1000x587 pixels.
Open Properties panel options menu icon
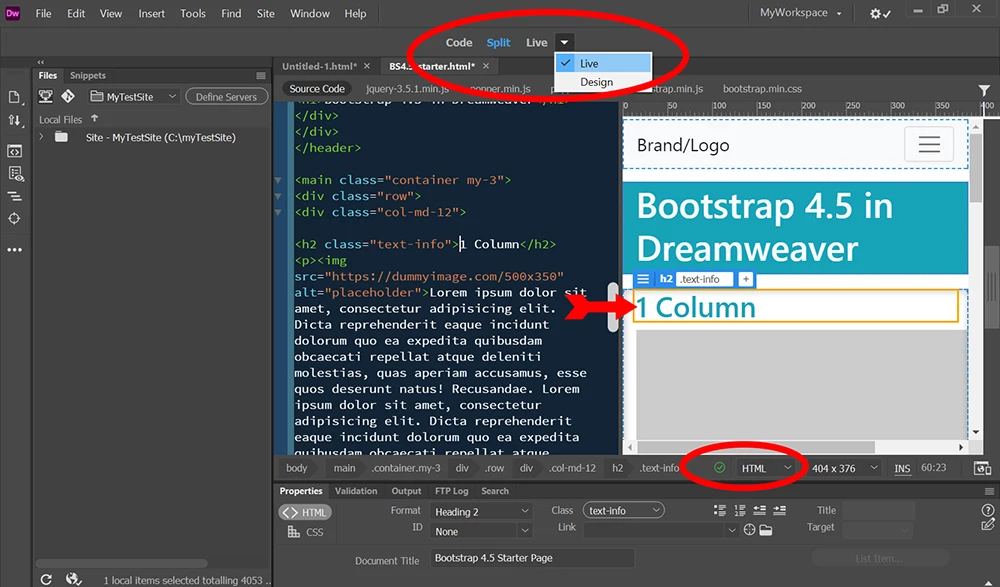989,491
